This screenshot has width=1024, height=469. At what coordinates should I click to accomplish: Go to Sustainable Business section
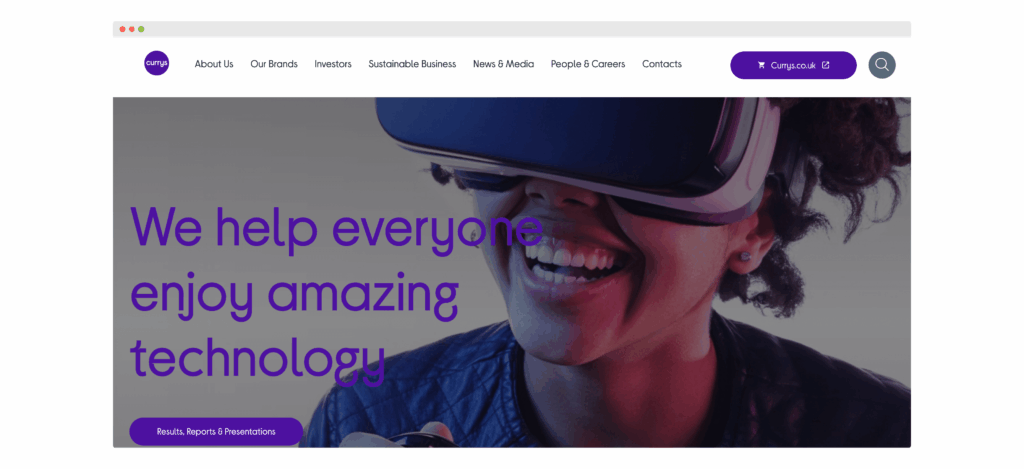coord(412,64)
